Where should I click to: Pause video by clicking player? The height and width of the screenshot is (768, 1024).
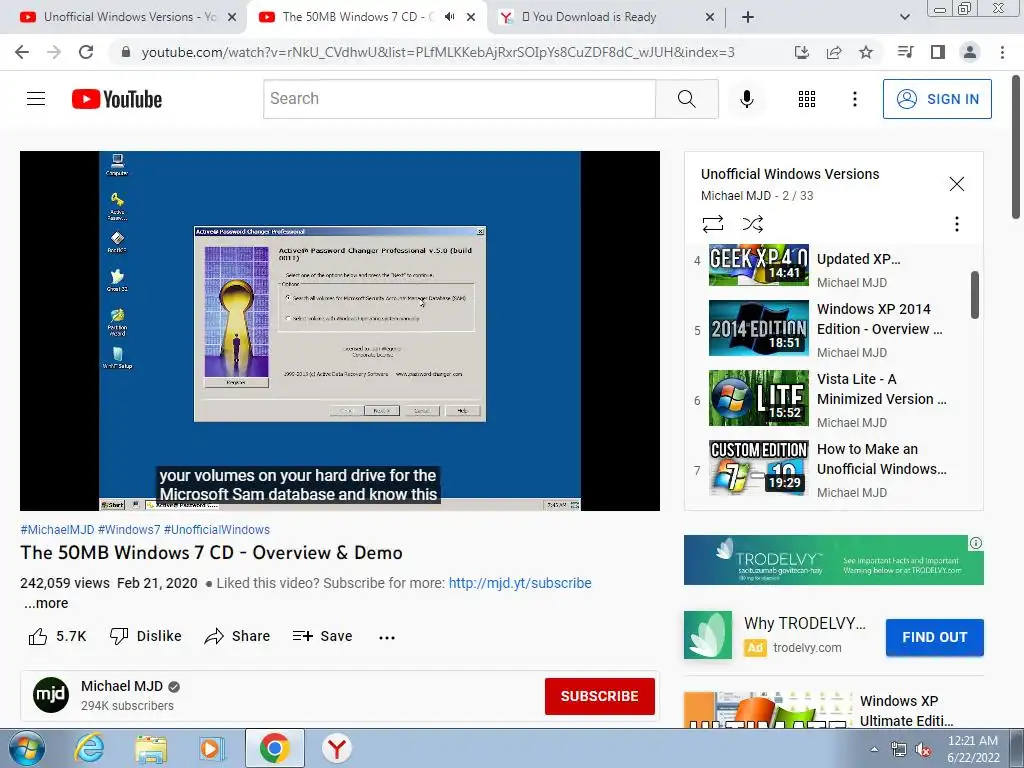(x=340, y=330)
